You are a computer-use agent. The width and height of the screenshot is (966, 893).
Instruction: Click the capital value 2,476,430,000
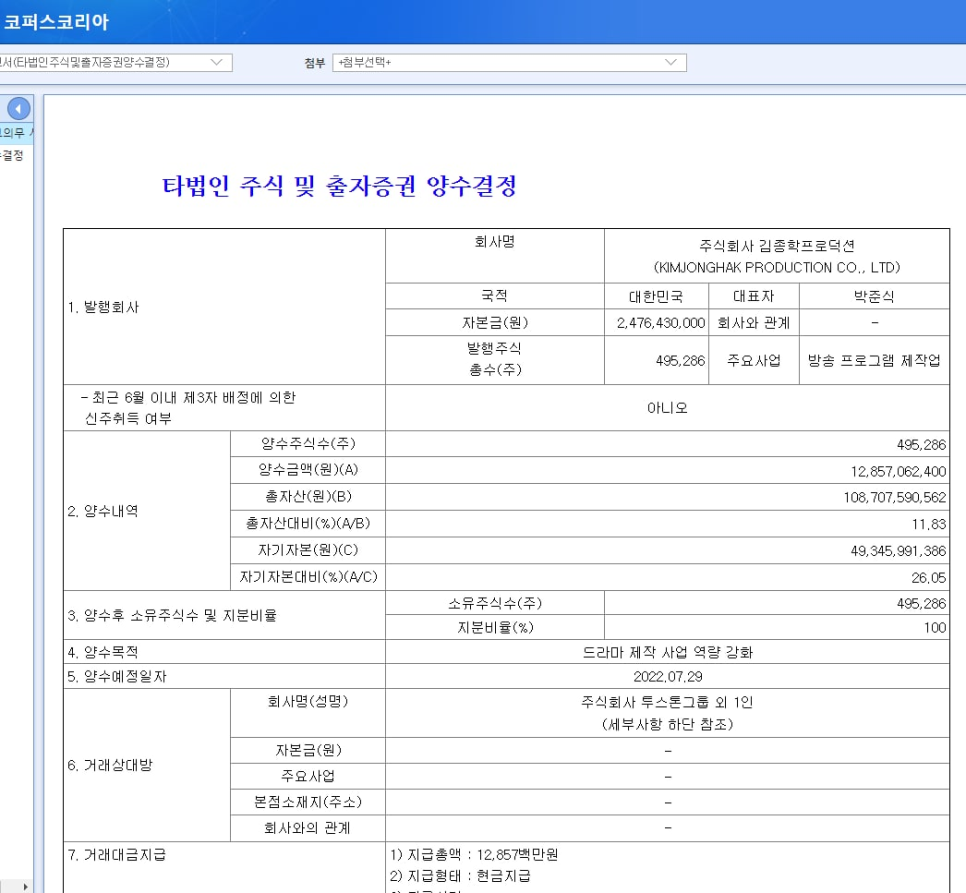click(660, 323)
